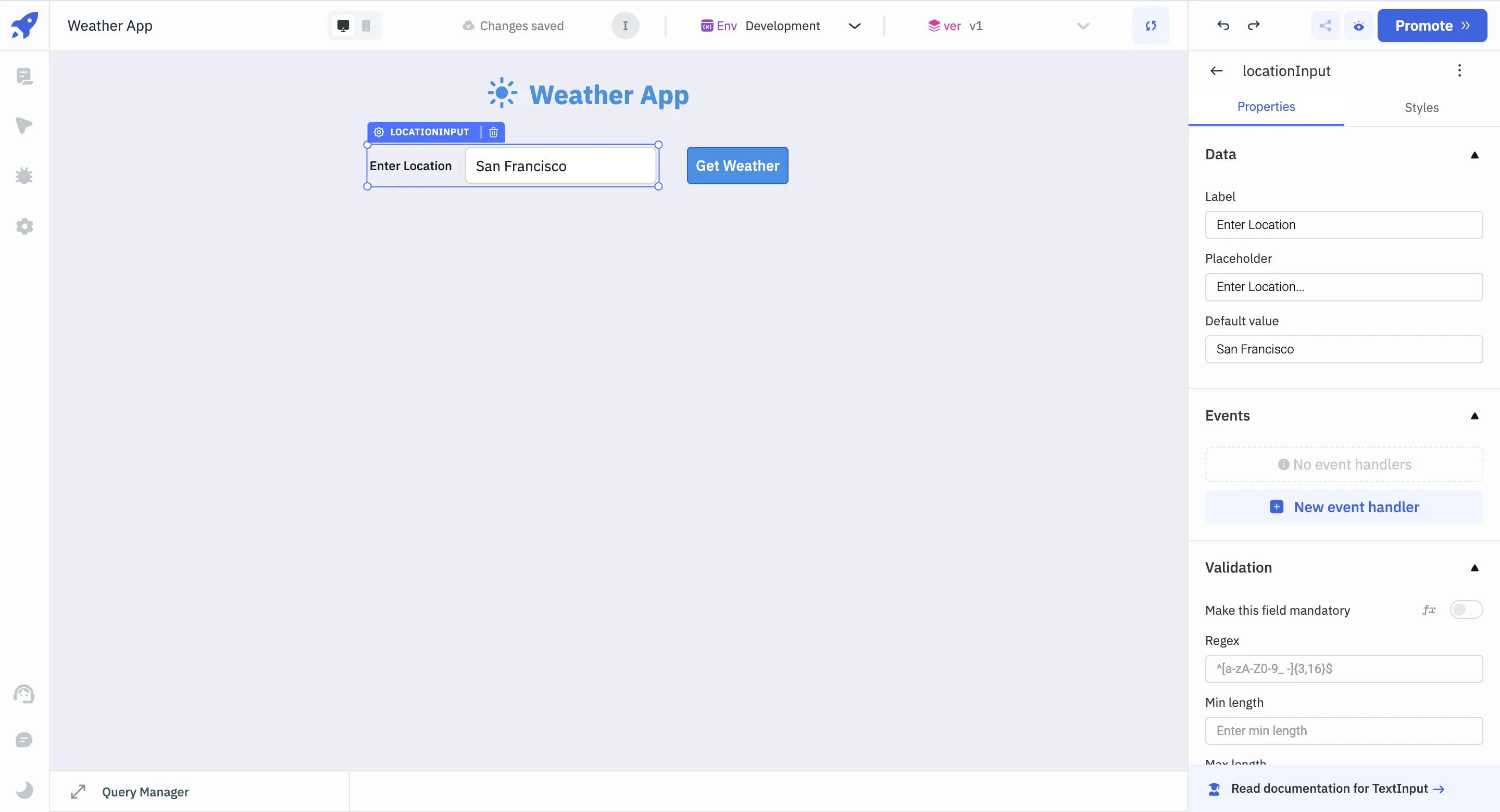Click the New event handler button
Screen dimensions: 1500x812
point(1344,506)
